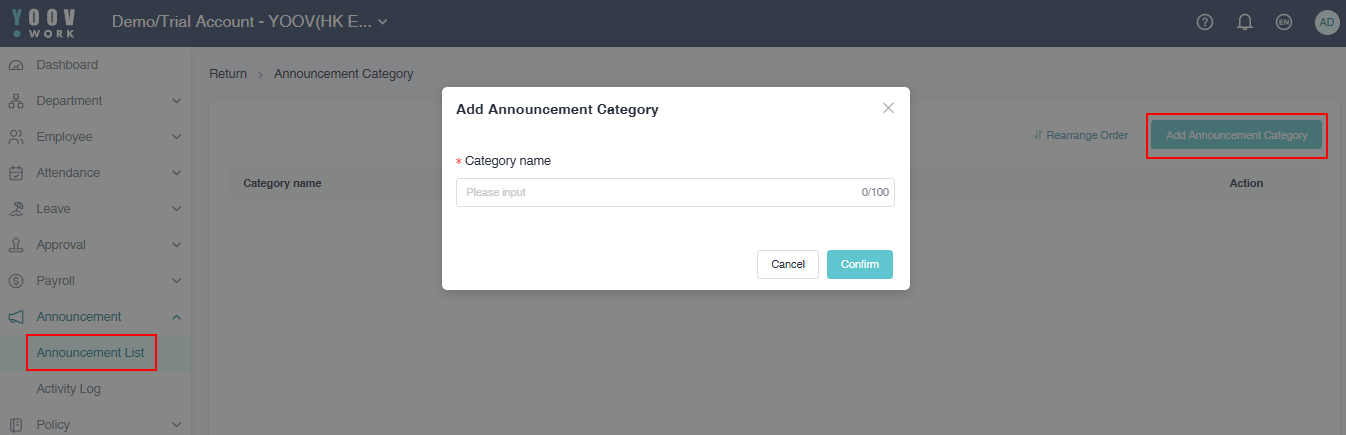Open the Demo/Trial Account dropdown
Screen dimensions: 1346x435
[249, 22]
